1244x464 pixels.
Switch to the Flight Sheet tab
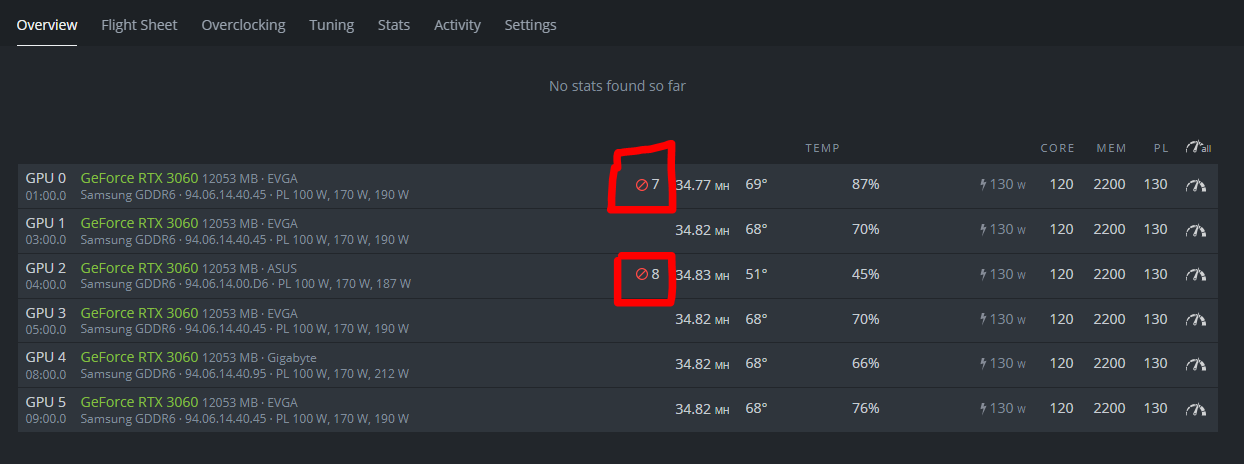click(x=139, y=25)
